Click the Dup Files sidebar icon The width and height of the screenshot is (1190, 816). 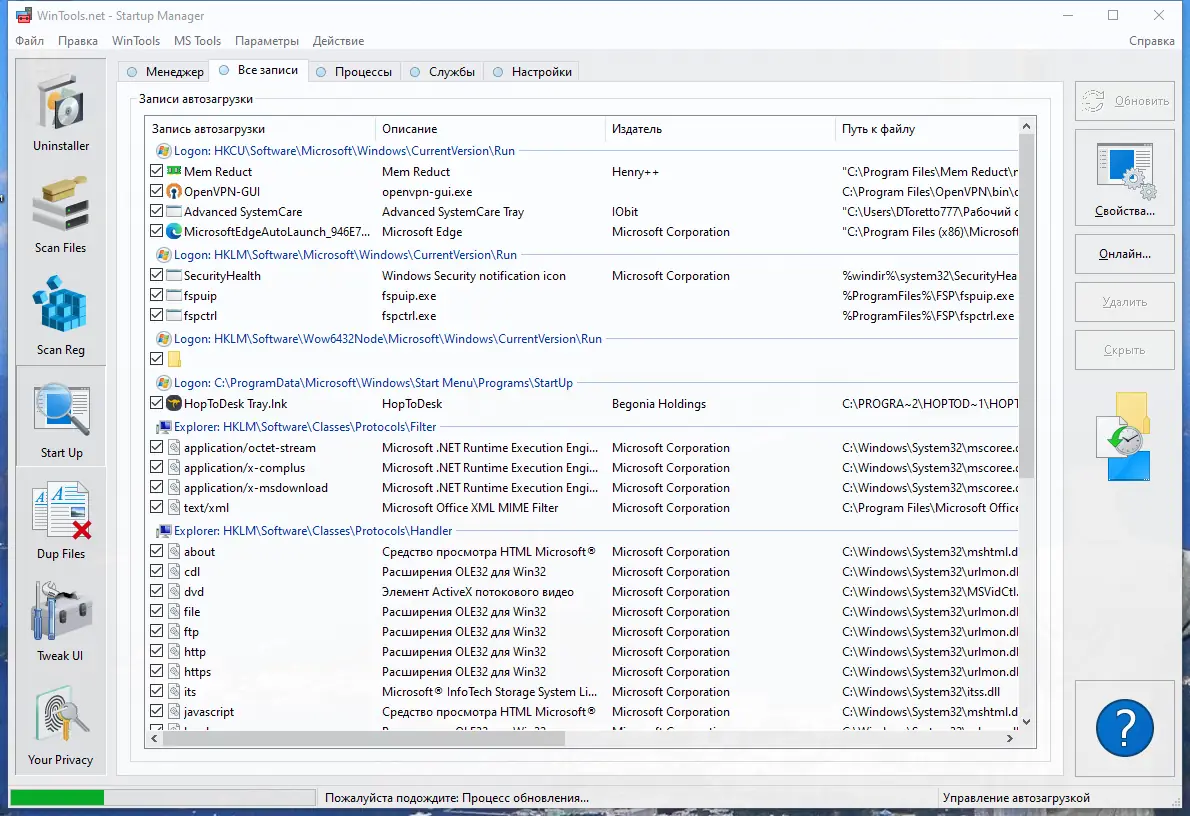click(x=61, y=520)
